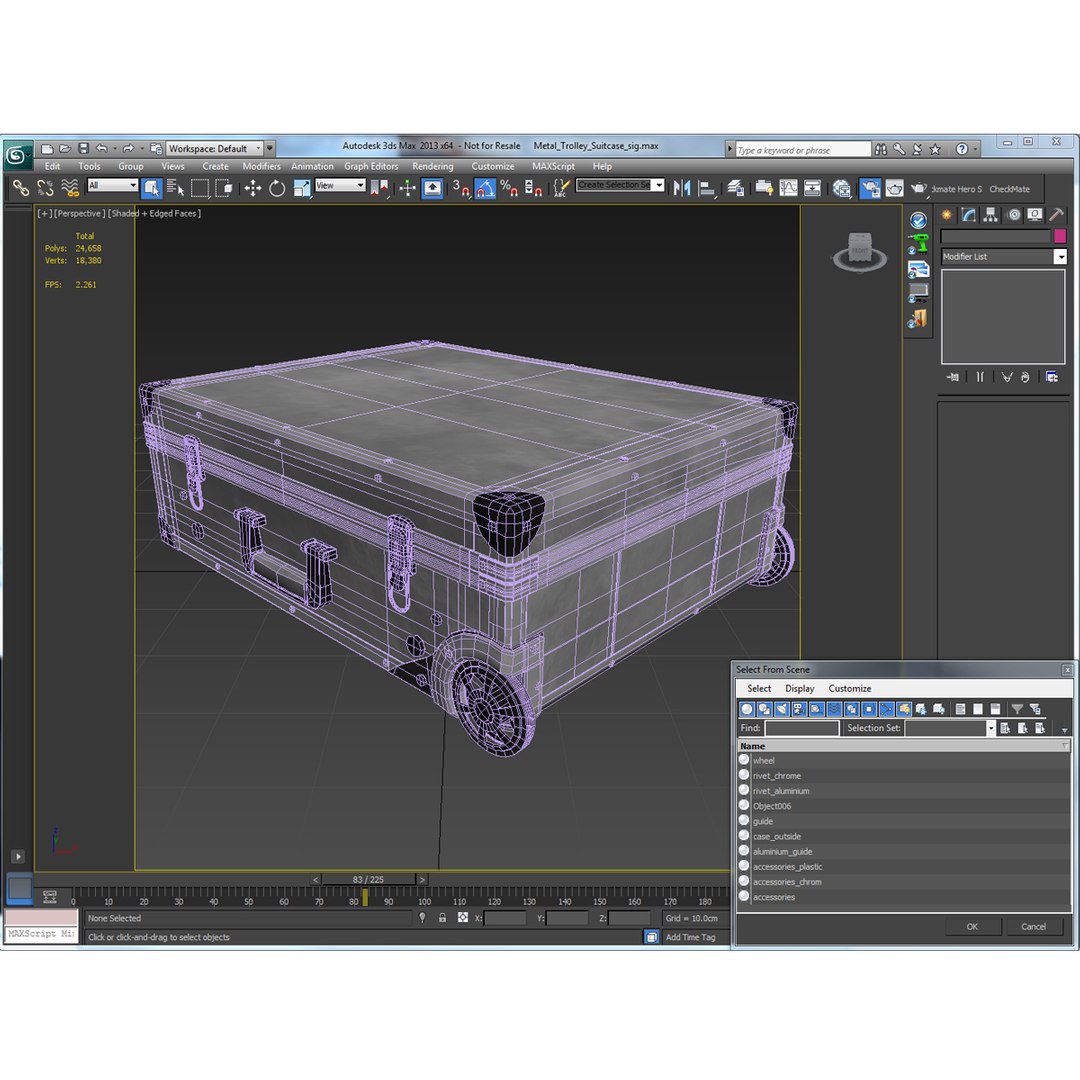The height and width of the screenshot is (1080, 1080).
Task: Click the viewport [+] menu label
Action: tap(45, 214)
